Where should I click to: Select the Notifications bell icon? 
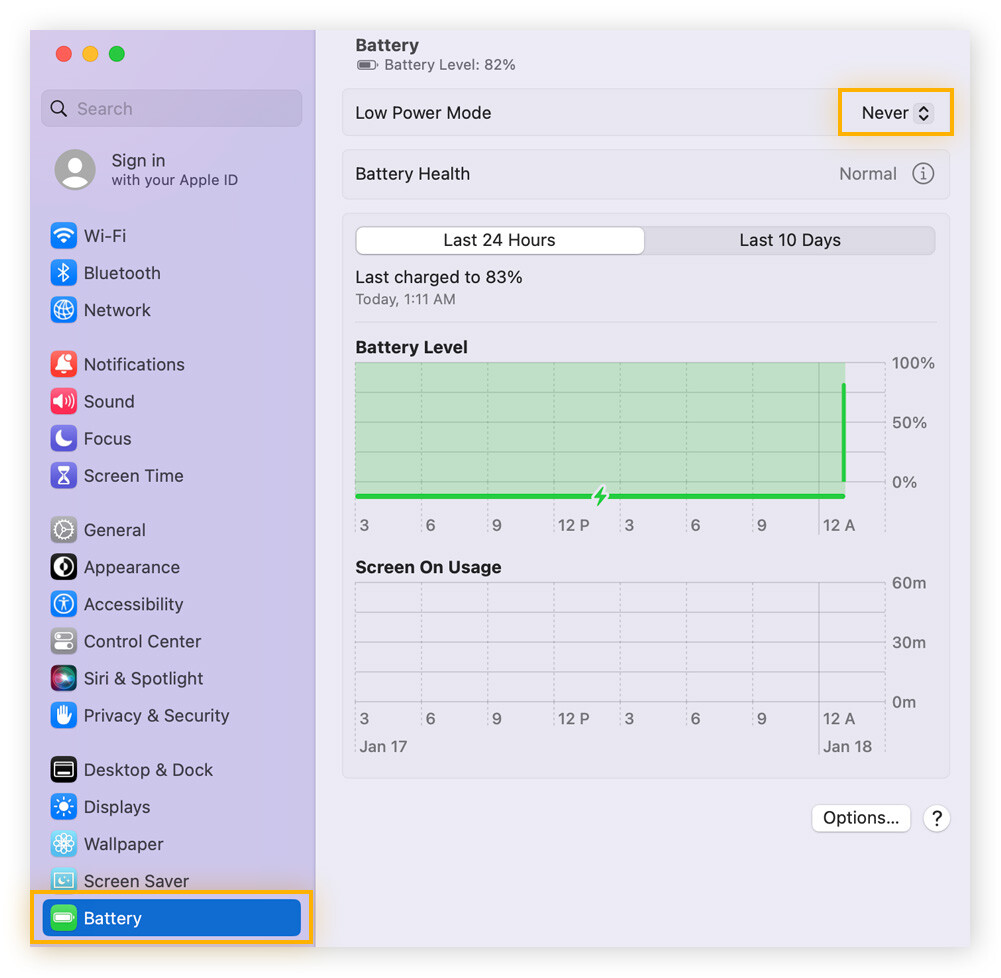point(64,364)
